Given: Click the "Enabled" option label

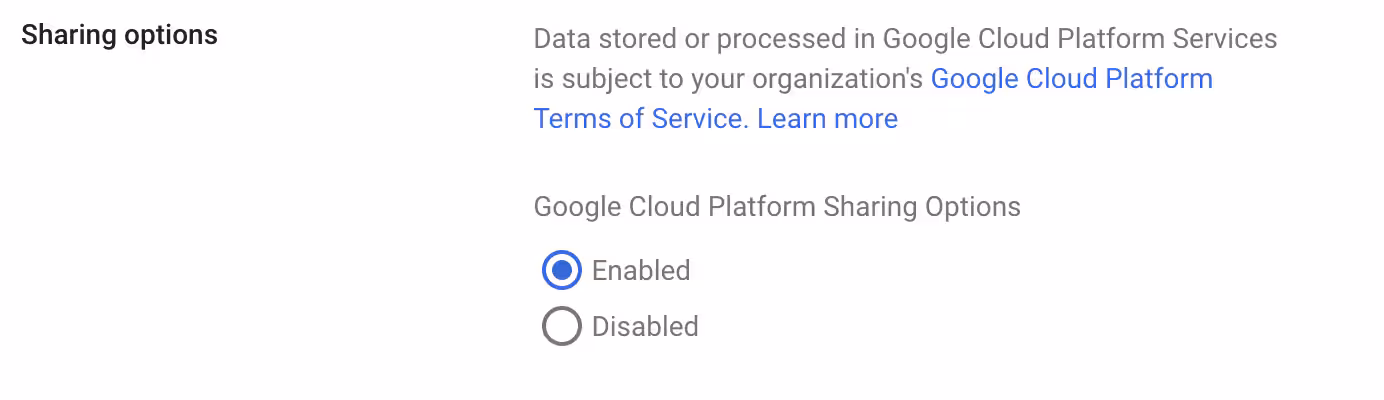Looking at the screenshot, I should (641, 270).
